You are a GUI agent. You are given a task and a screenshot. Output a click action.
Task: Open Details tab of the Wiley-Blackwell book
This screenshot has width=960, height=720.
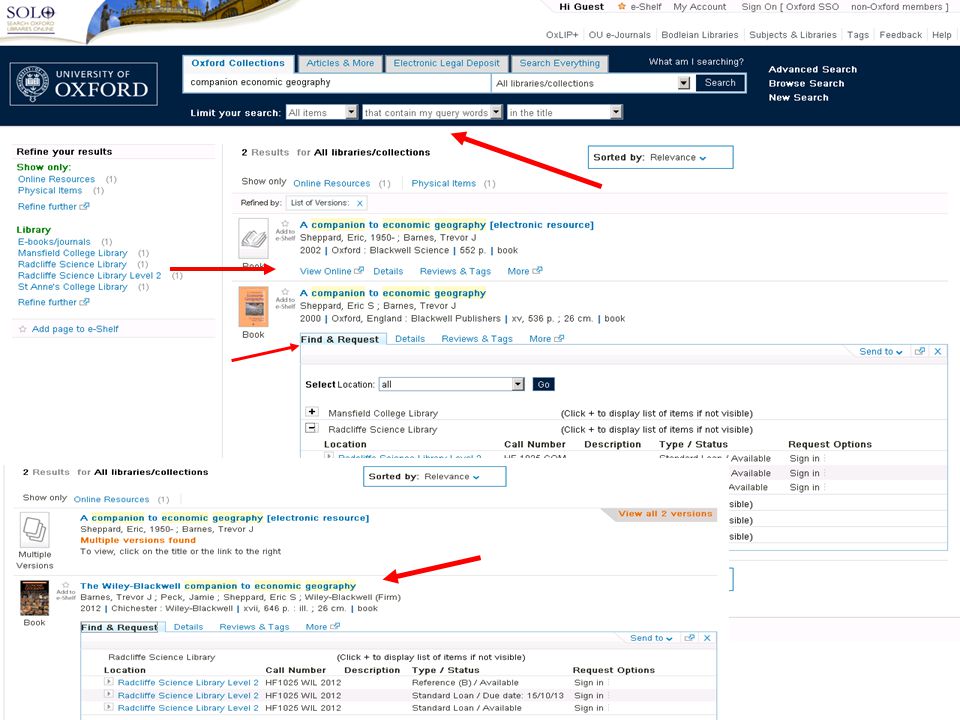[188, 627]
